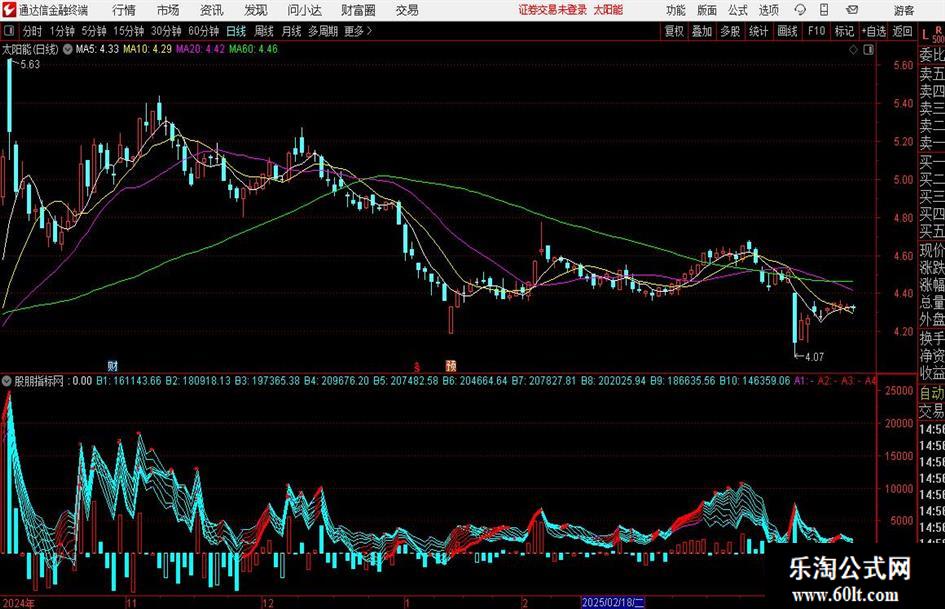This screenshot has width=945, height=609.
Task: Click the 游客 user account label
Action: [x=903, y=10]
